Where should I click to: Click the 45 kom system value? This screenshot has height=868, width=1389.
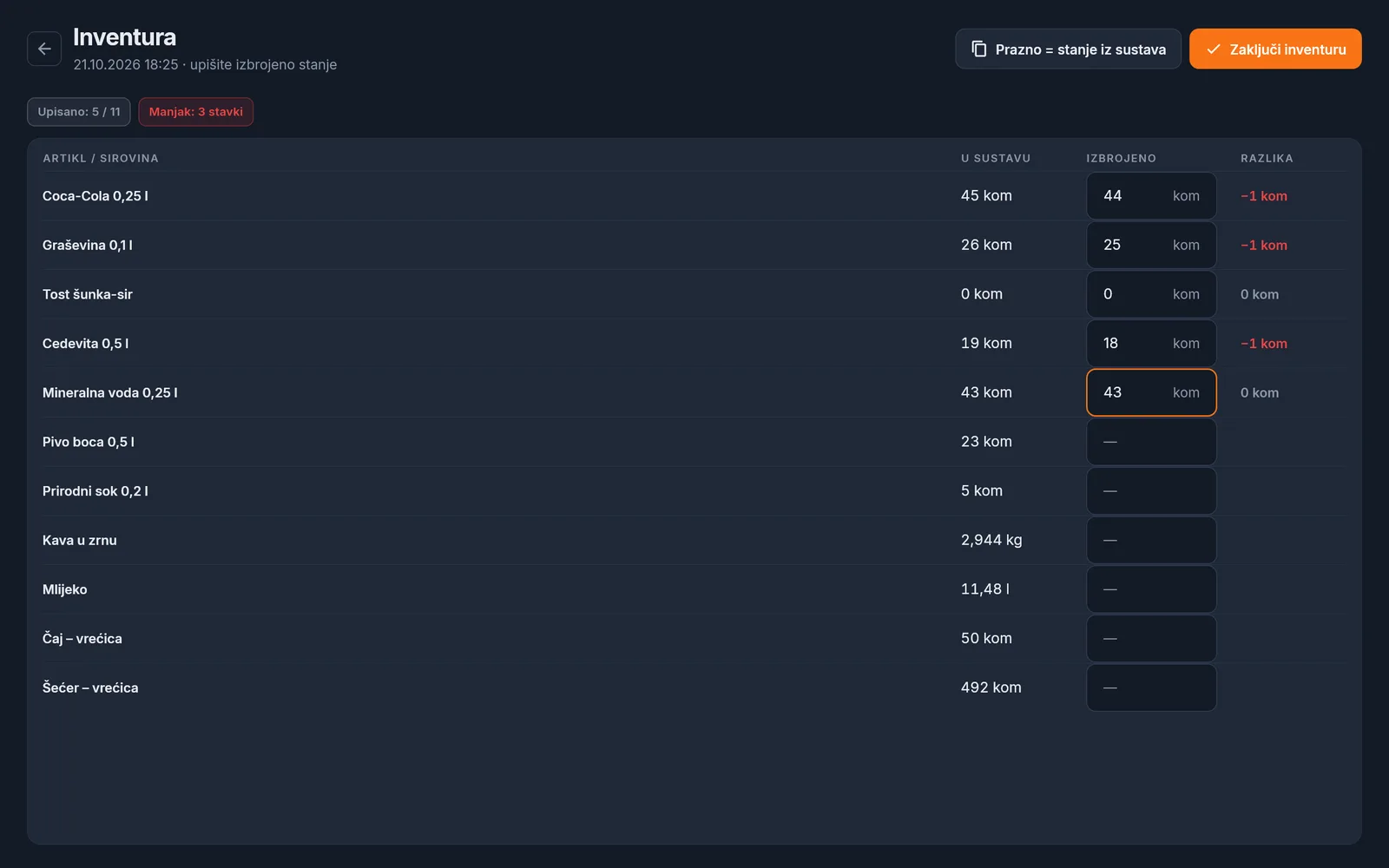coord(986,196)
